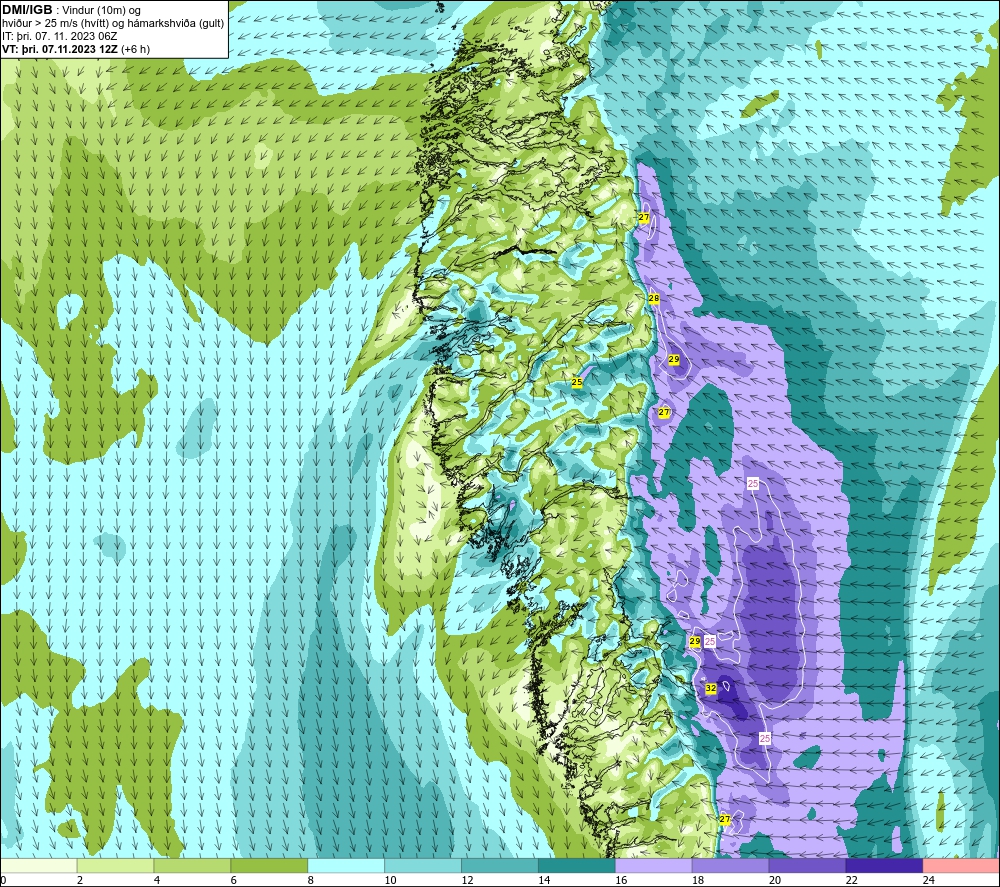
Task: Click the 'IT: þri. 07. 11. 2023 06Z' line
Action: [59, 36]
